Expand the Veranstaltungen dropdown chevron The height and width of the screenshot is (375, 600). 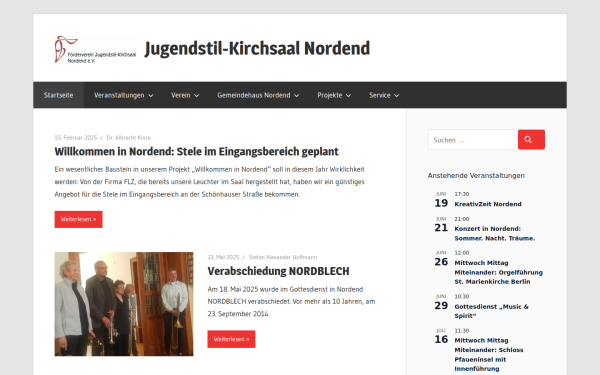[x=151, y=96]
